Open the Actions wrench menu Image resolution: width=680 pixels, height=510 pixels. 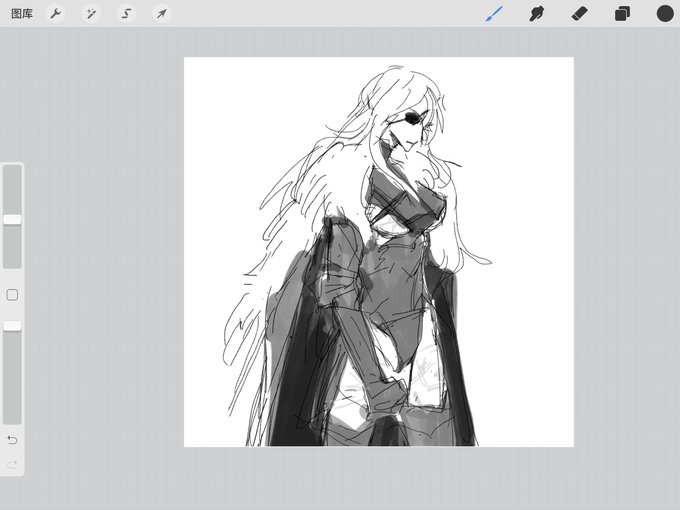tap(56, 14)
